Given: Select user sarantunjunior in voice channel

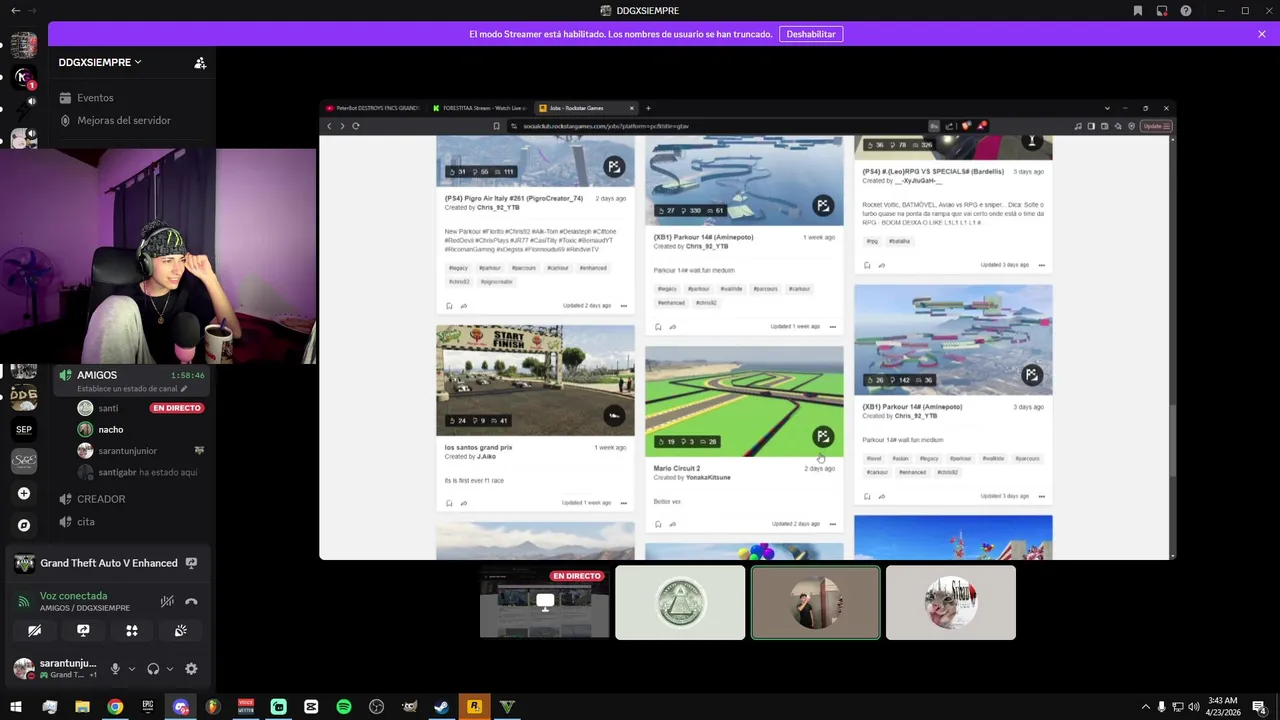Looking at the screenshot, I should tap(128, 451).
